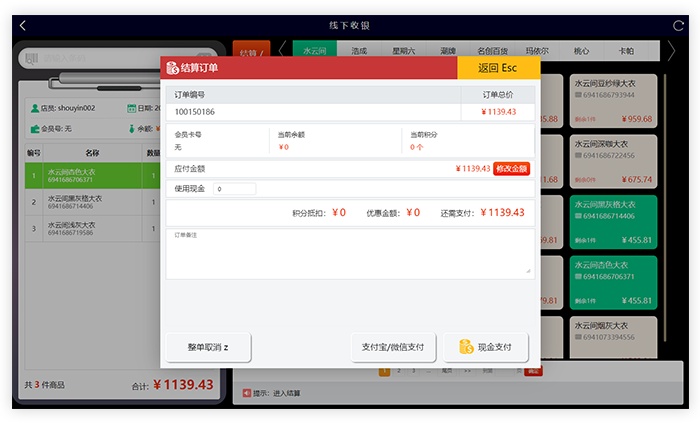Screen dimensions: 700x424
Task: Open the 名创百货 category tab
Action: coord(492,50)
